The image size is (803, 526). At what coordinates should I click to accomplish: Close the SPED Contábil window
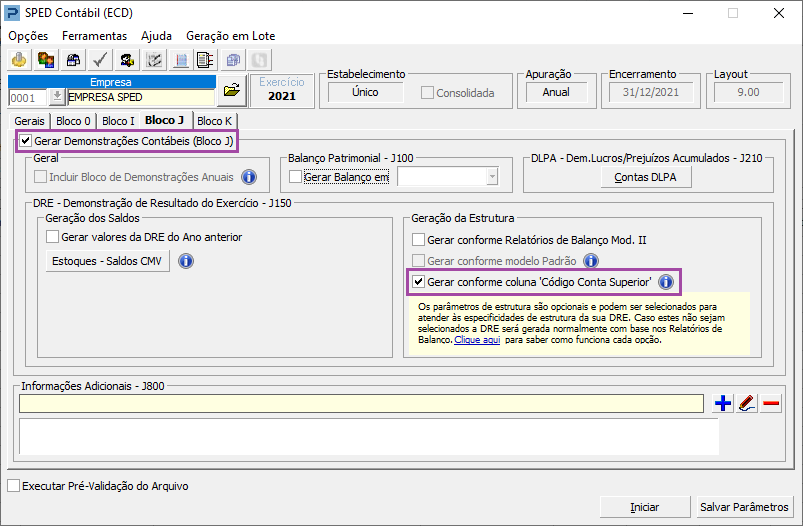778,13
